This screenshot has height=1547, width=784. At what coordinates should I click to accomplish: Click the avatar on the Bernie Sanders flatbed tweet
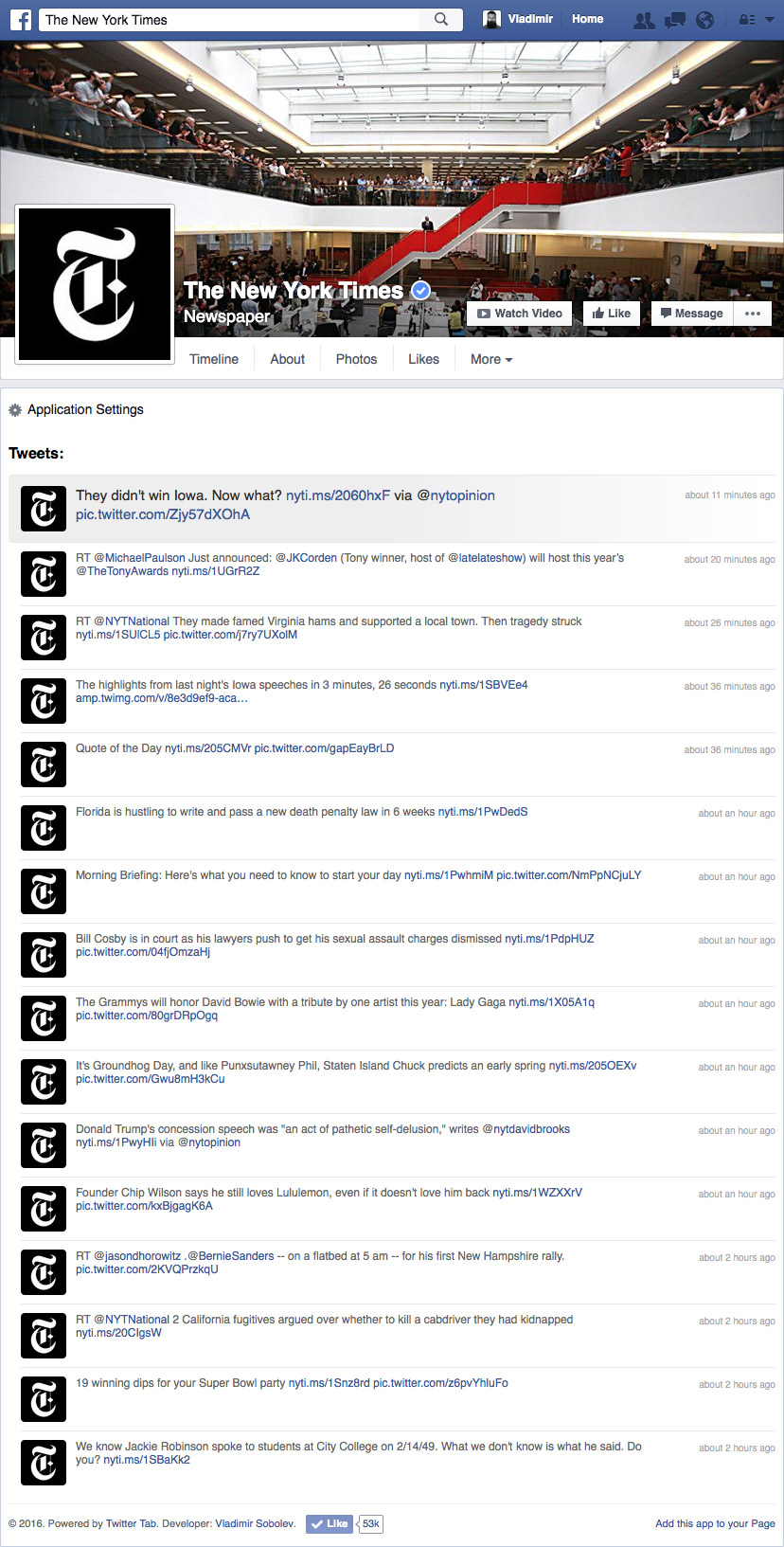44,1271
